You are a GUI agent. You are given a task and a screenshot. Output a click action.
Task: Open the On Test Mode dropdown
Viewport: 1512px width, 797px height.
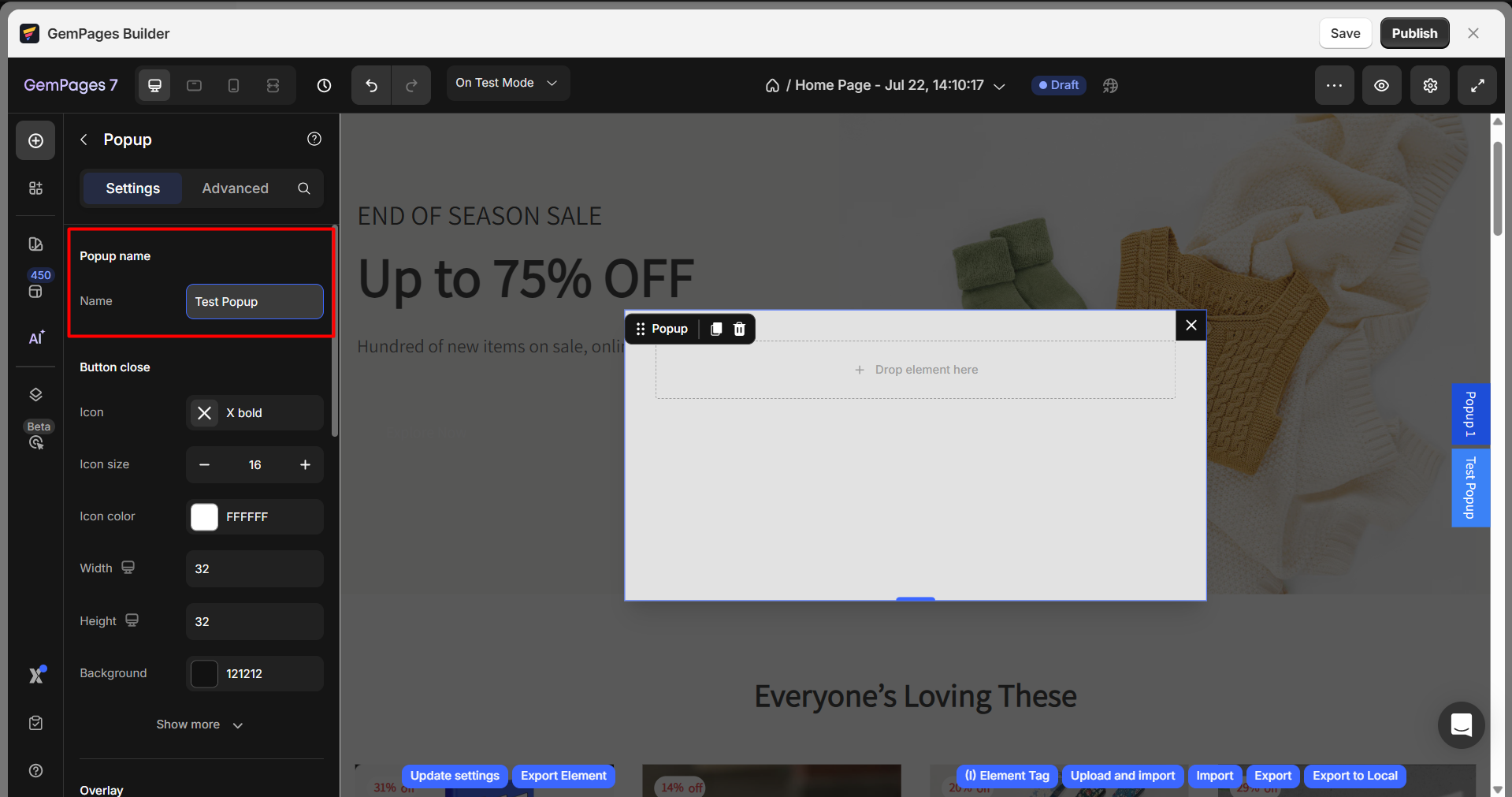[x=508, y=83]
